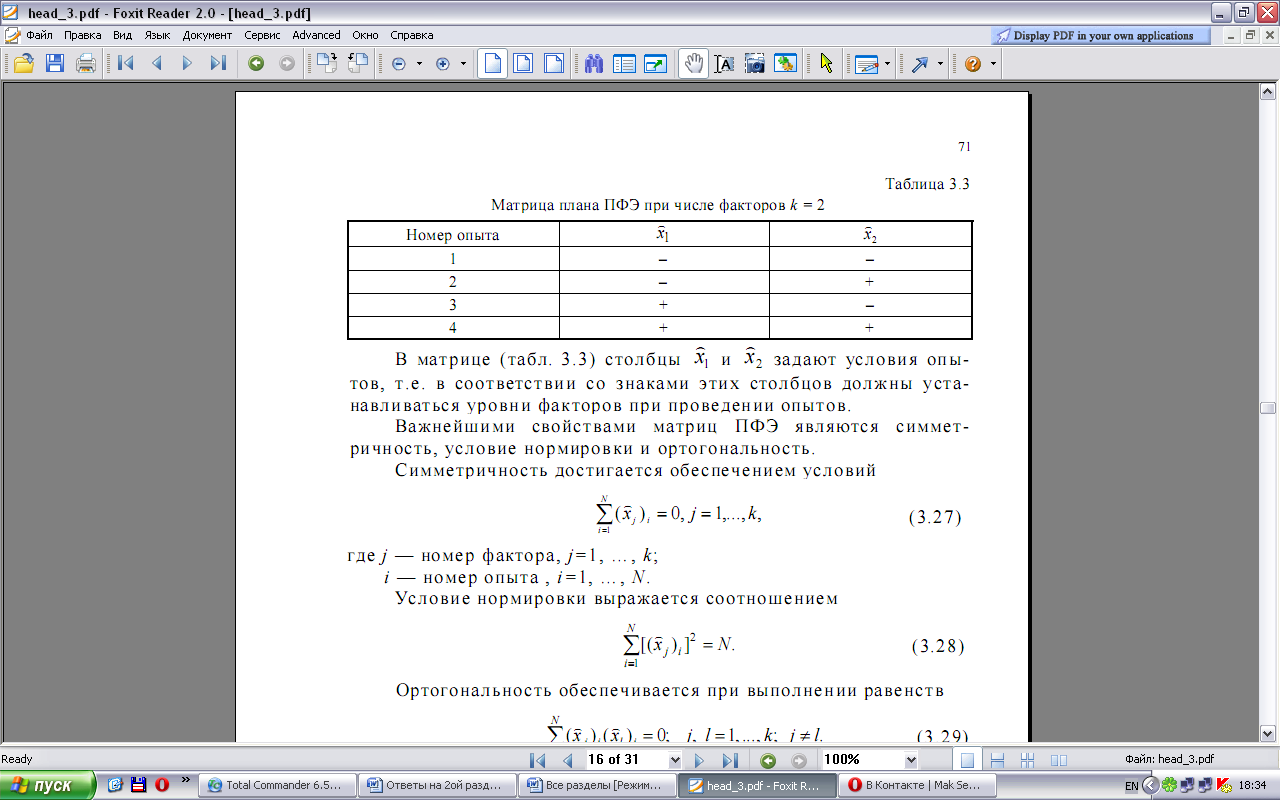The image size is (1280, 800).
Task: Rotate page counterclockwise icon
Action: click(357, 64)
